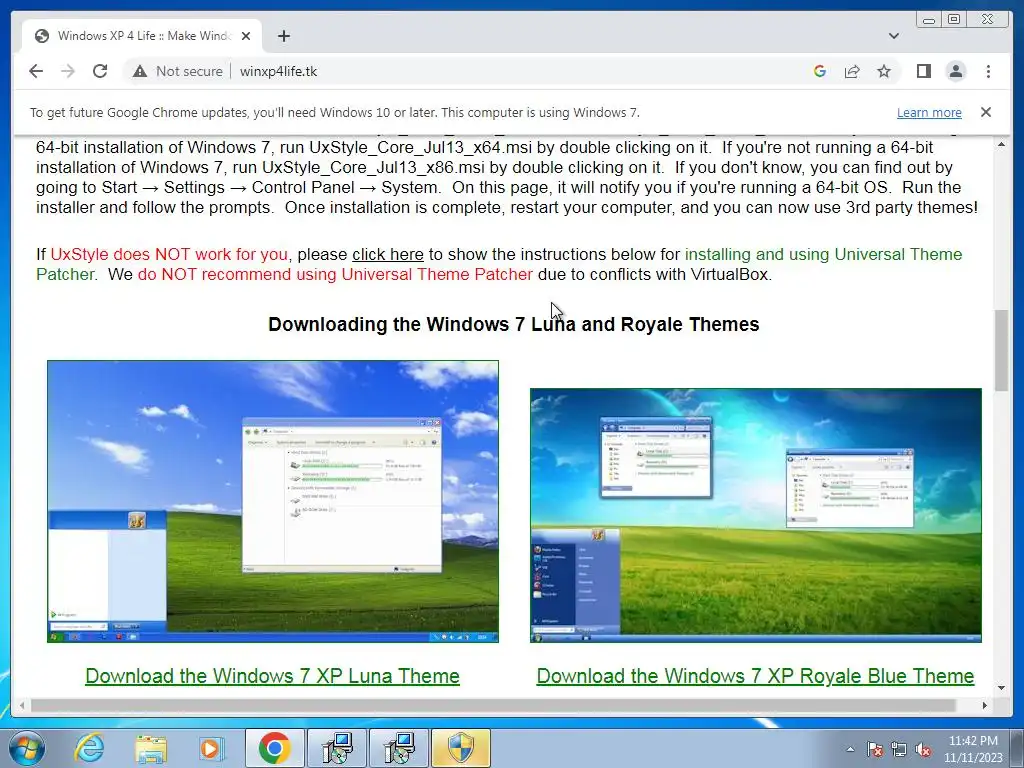
Task: Open the clock showing 11:42 PM
Action: 973,748
